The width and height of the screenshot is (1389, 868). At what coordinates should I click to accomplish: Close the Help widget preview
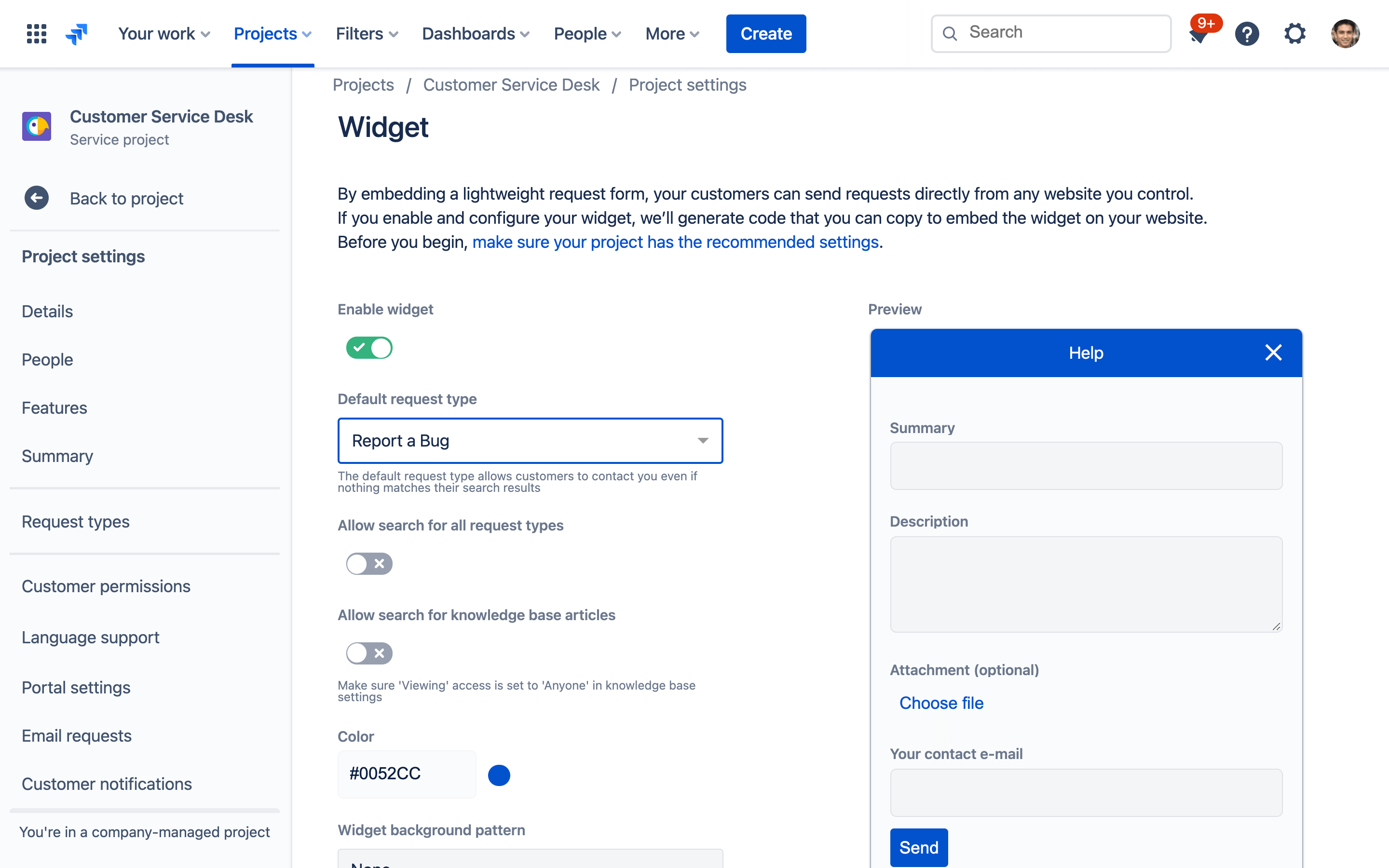coord(1274,353)
